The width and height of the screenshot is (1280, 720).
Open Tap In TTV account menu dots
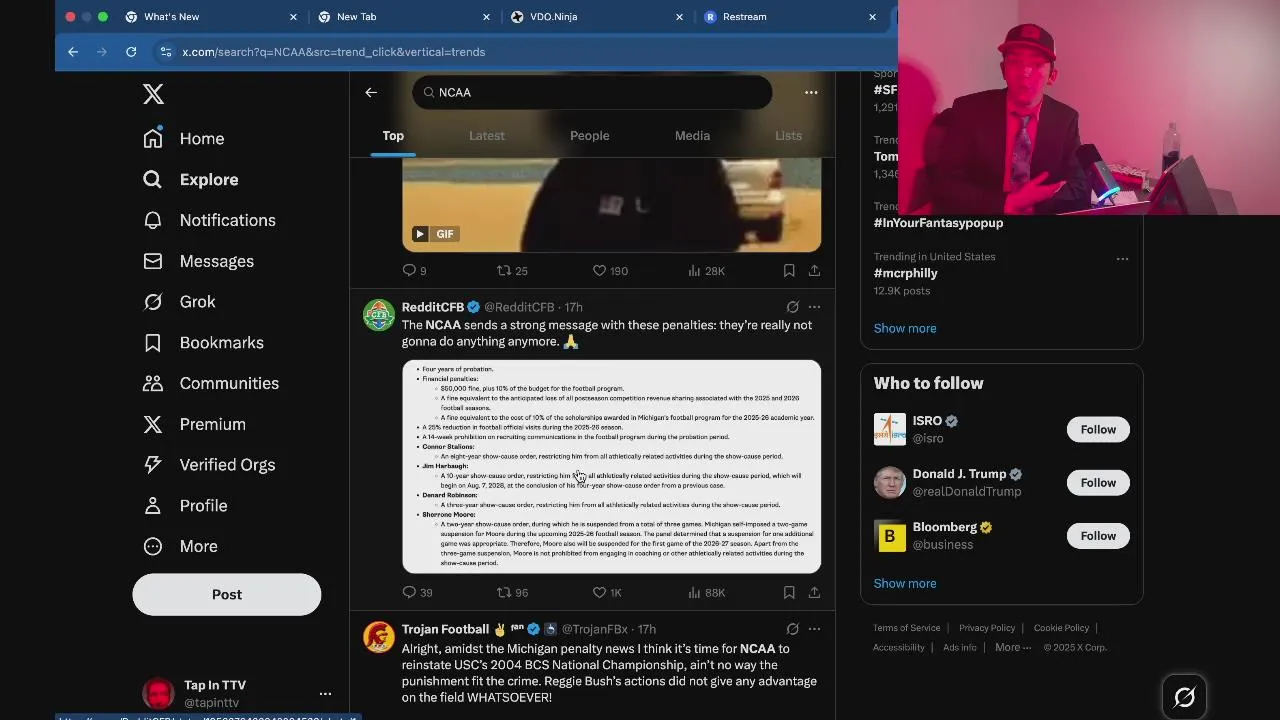click(325, 693)
